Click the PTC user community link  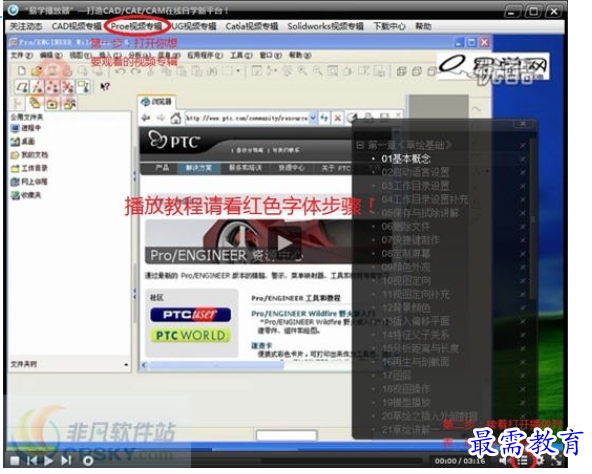pos(190,315)
